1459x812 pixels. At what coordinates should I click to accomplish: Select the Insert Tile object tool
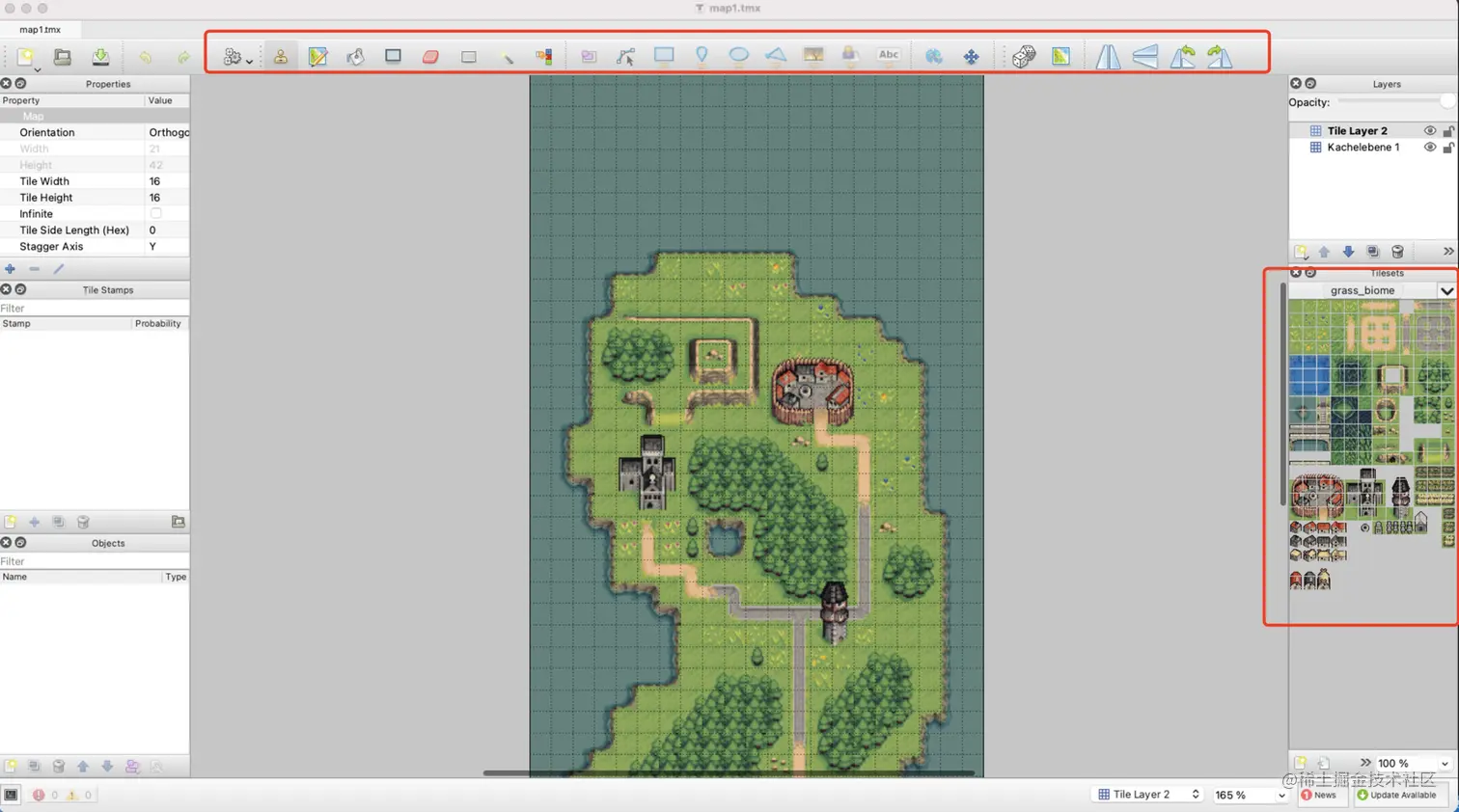tap(813, 56)
